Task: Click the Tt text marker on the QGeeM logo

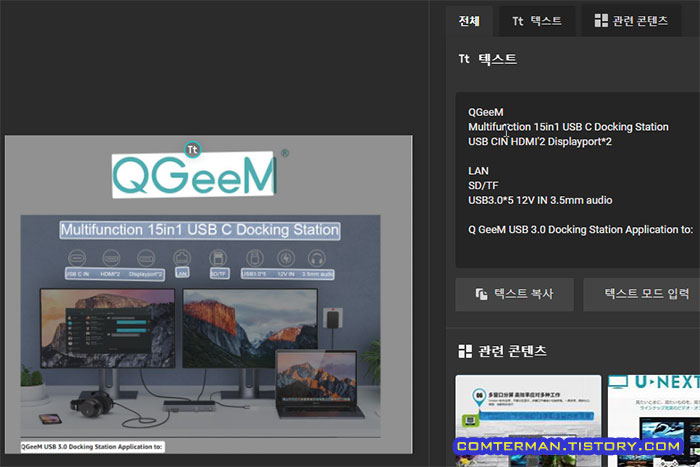Action: pyautogui.click(x=192, y=150)
